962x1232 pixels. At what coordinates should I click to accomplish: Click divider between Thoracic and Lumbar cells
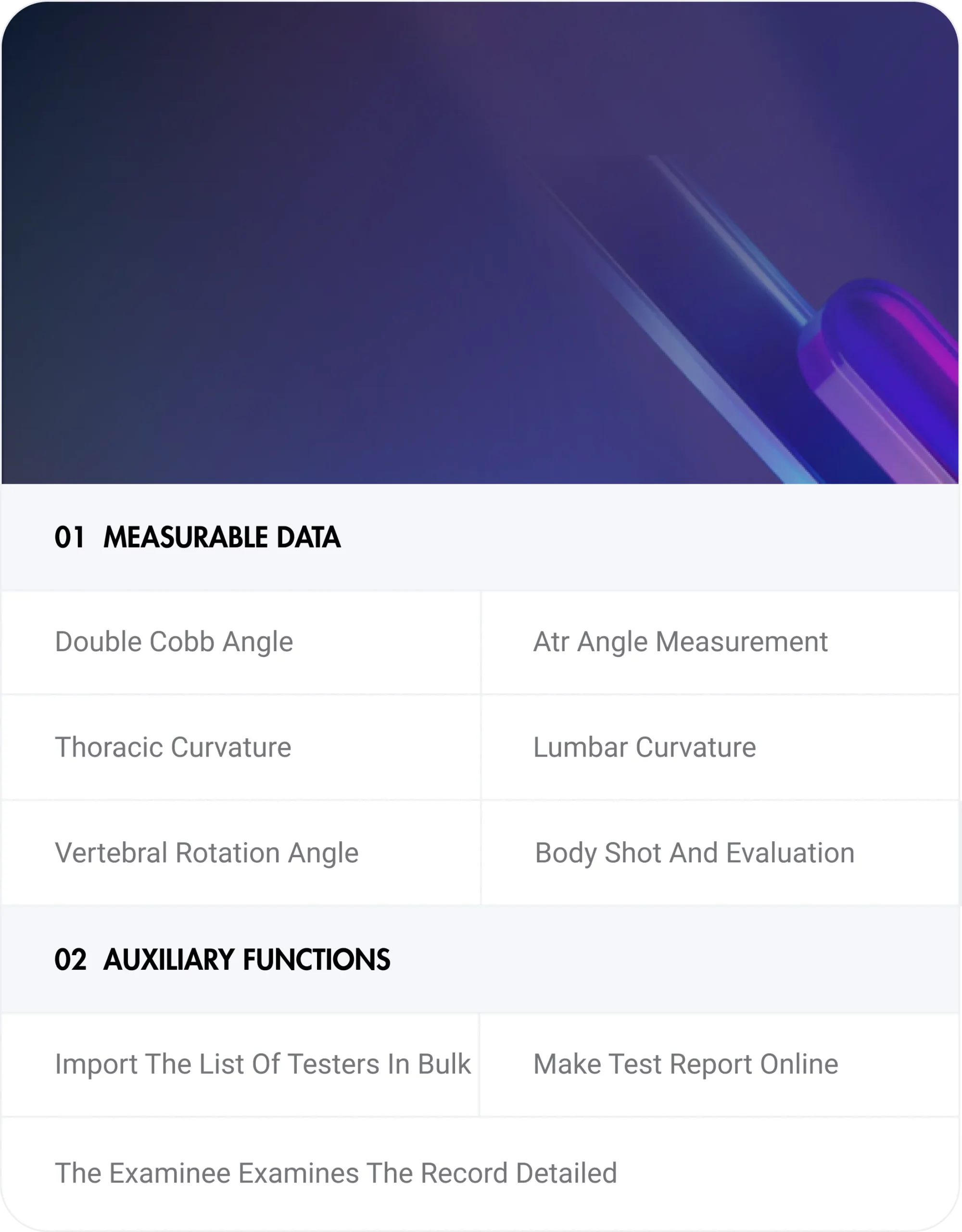click(x=481, y=747)
